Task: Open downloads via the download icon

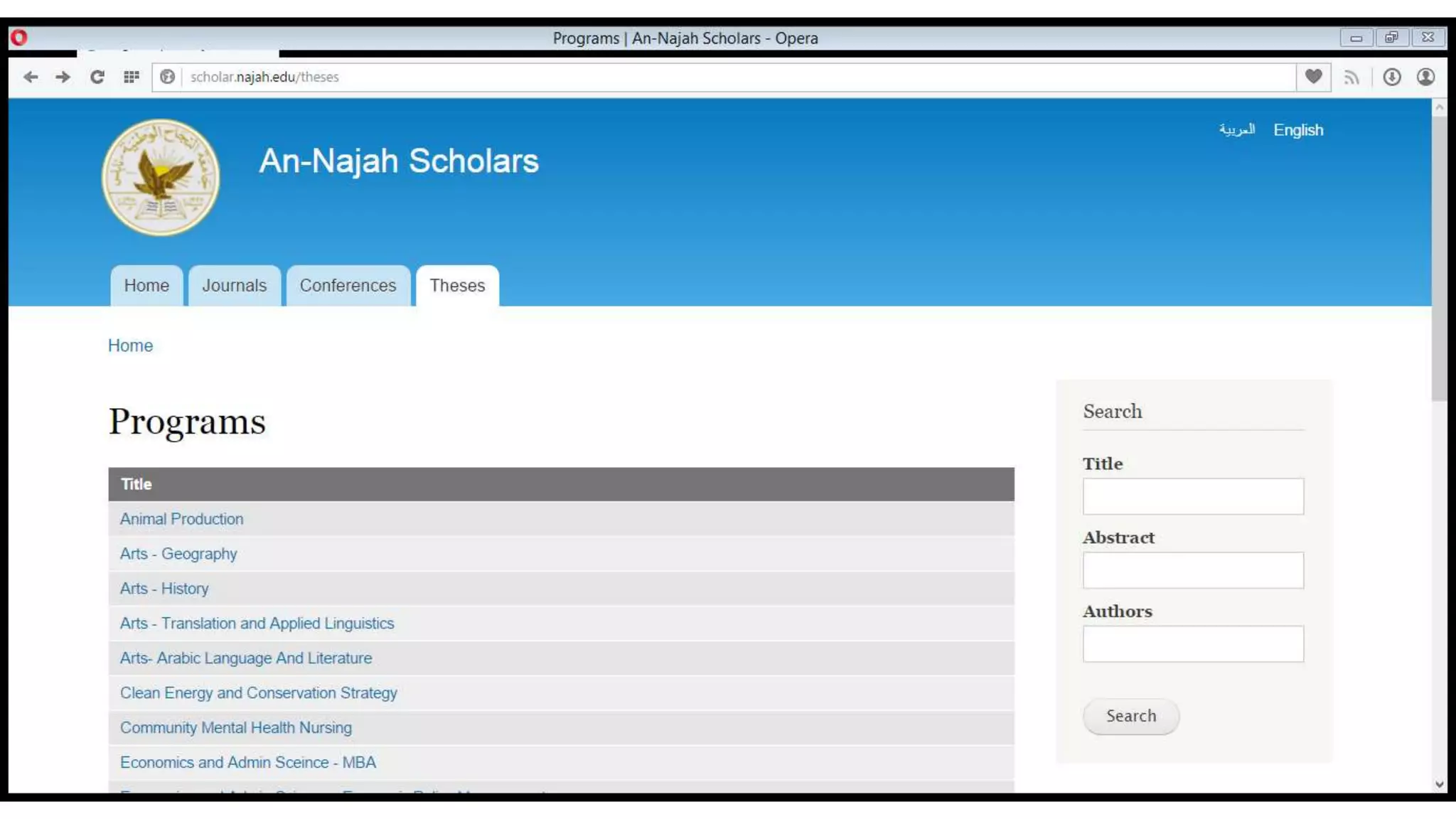Action: tap(1391, 77)
